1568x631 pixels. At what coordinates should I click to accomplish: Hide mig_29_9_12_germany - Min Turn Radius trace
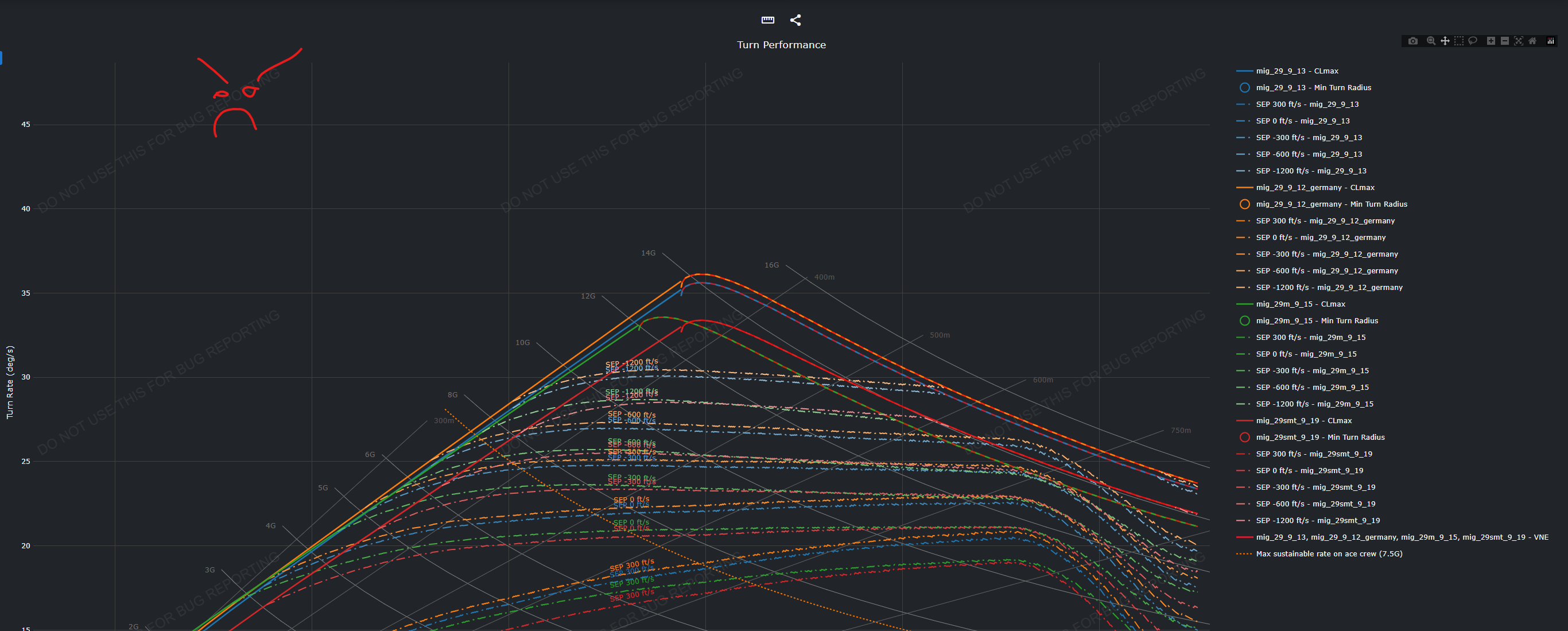[x=1331, y=204]
